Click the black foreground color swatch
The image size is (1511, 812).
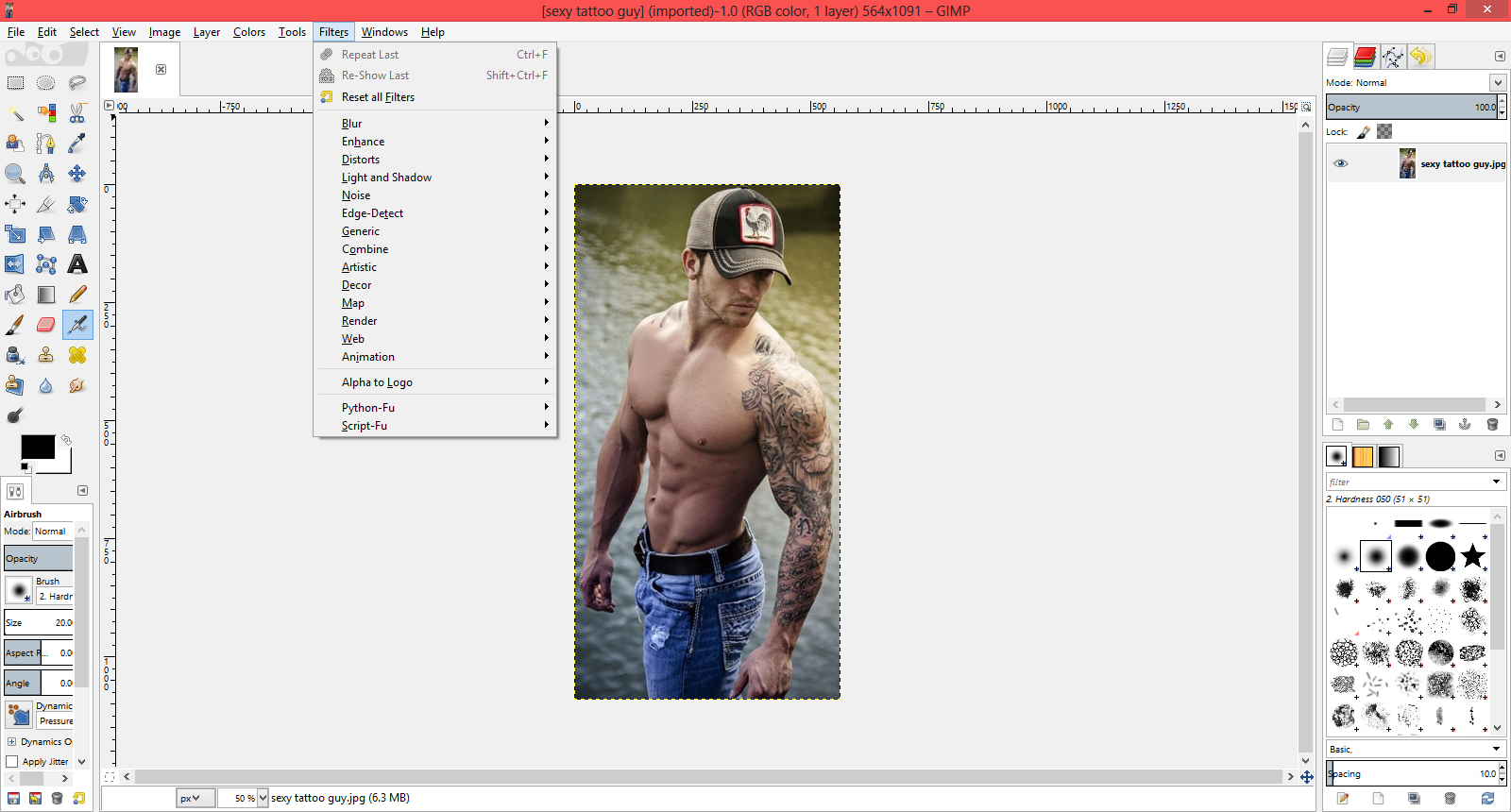38,448
